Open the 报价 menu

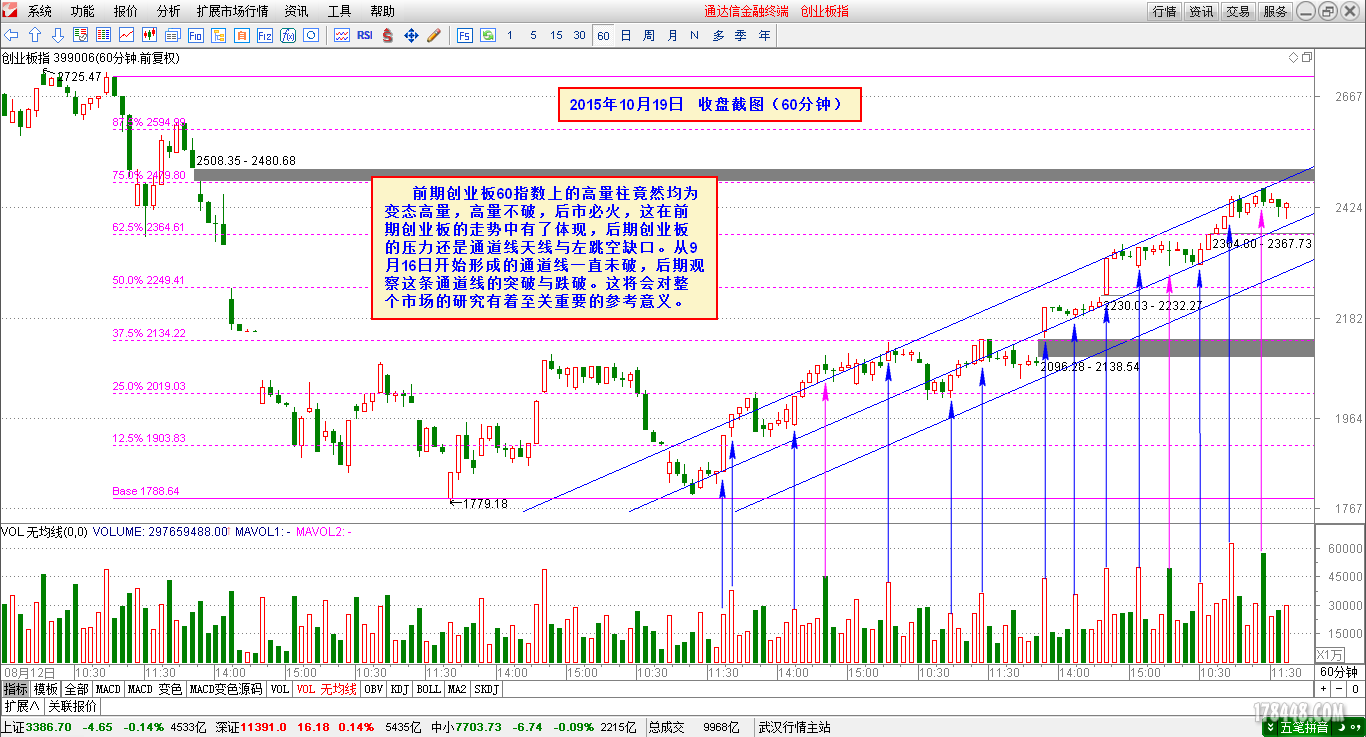126,11
